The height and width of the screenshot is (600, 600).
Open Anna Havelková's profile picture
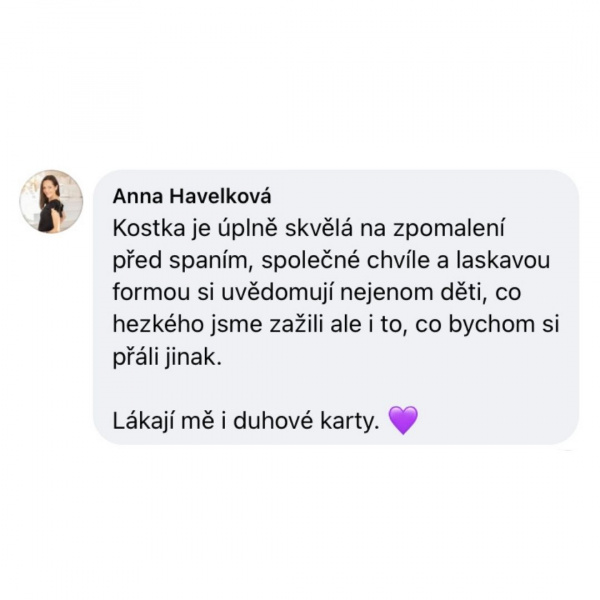51,201
